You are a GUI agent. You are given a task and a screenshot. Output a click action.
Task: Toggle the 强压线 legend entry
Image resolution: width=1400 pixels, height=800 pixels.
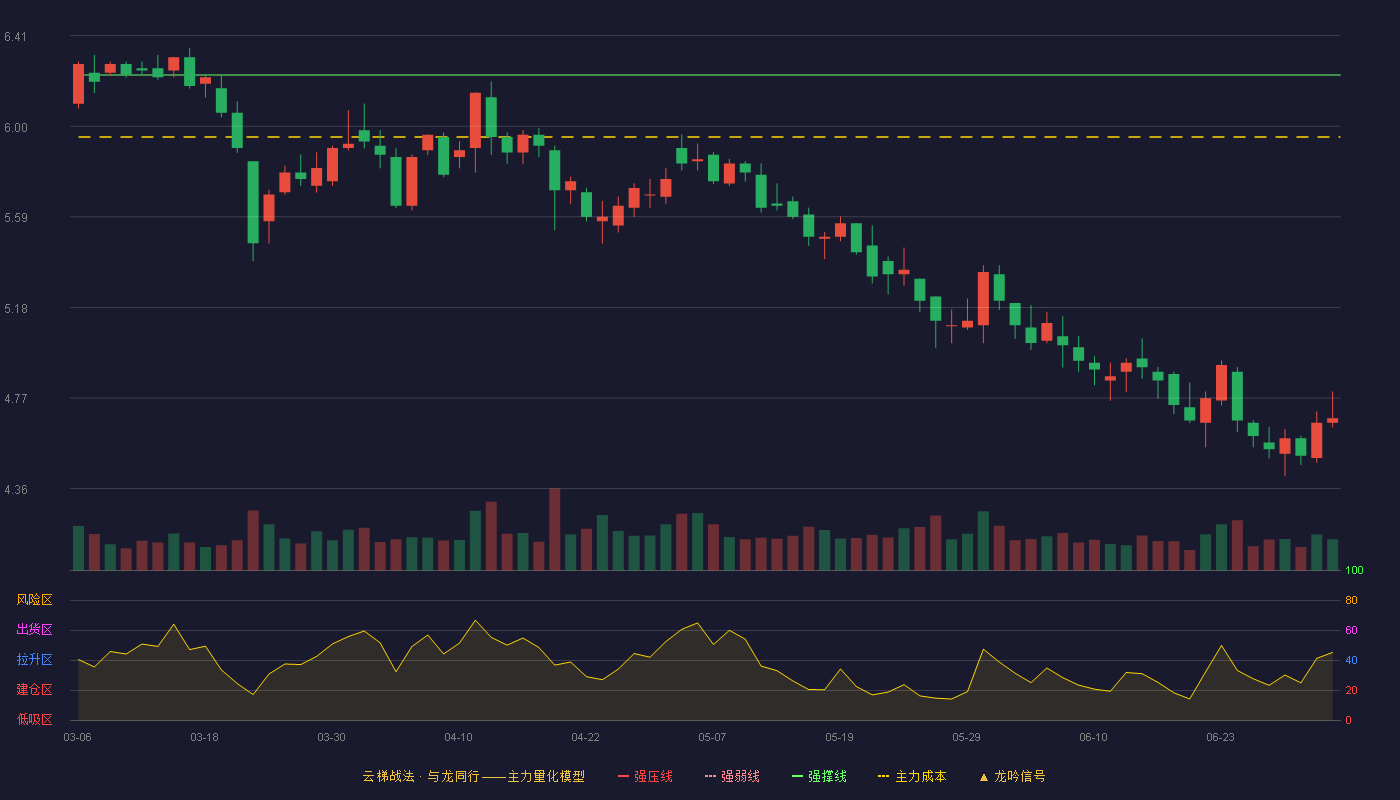click(645, 776)
